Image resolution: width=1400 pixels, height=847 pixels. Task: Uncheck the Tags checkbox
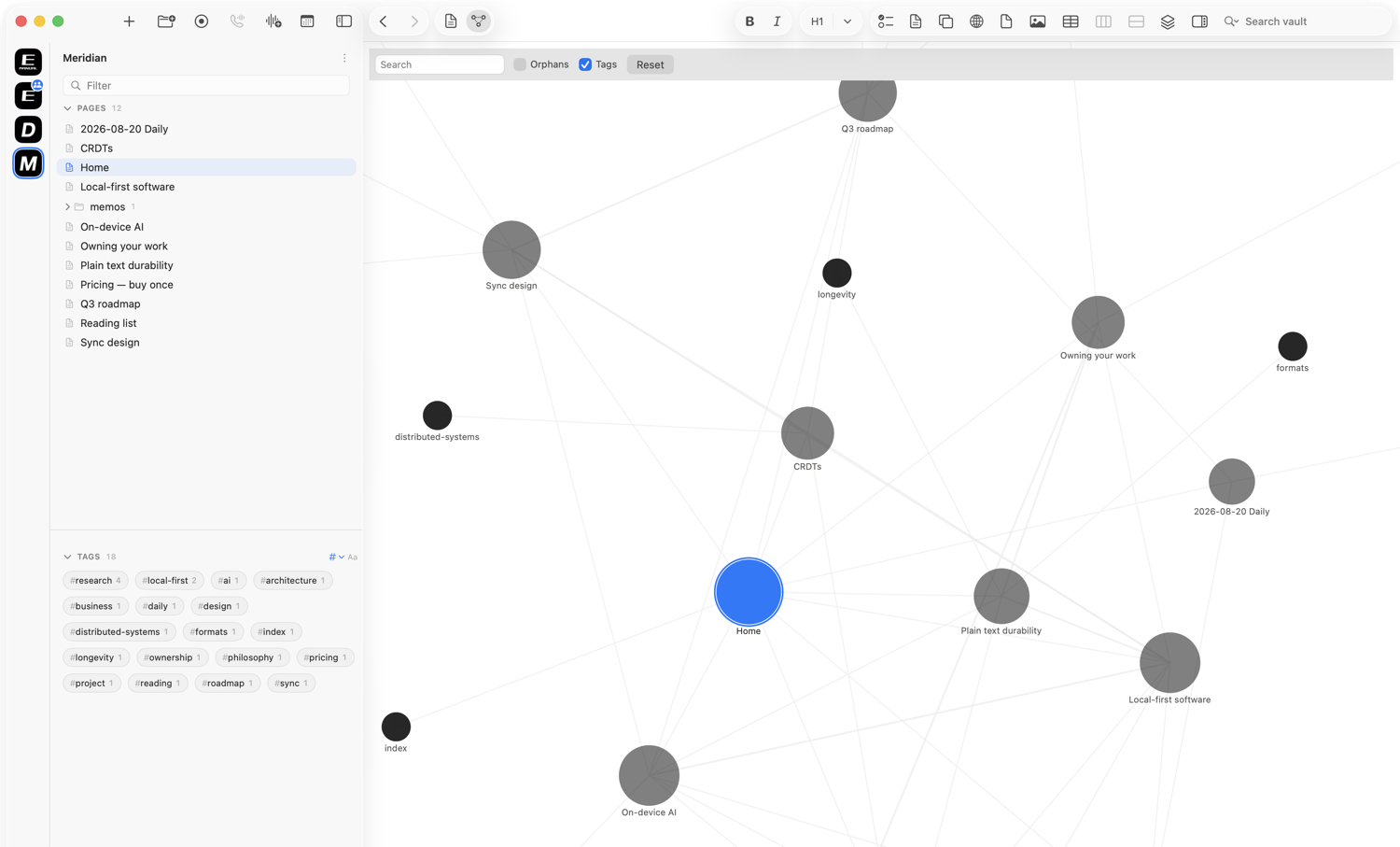click(585, 64)
